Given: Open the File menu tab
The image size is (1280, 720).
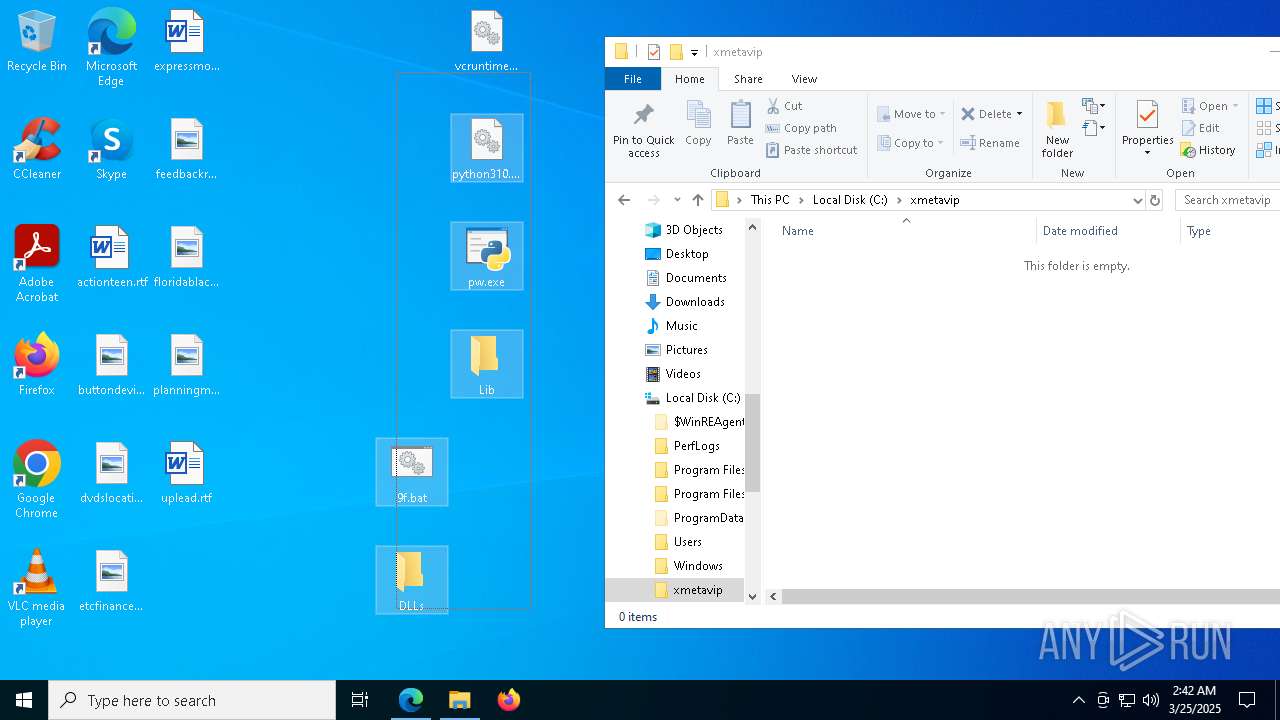Looking at the screenshot, I should point(633,79).
